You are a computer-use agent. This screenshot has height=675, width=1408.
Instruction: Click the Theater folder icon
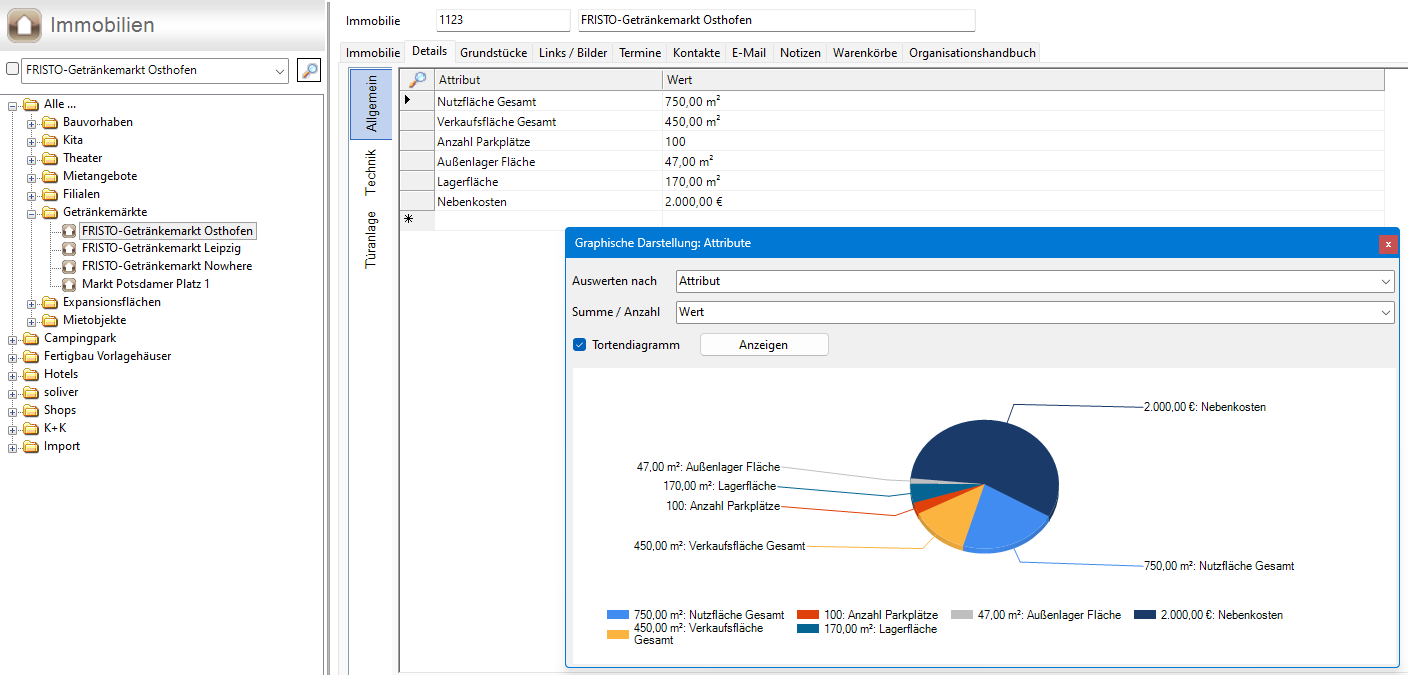tap(50, 158)
